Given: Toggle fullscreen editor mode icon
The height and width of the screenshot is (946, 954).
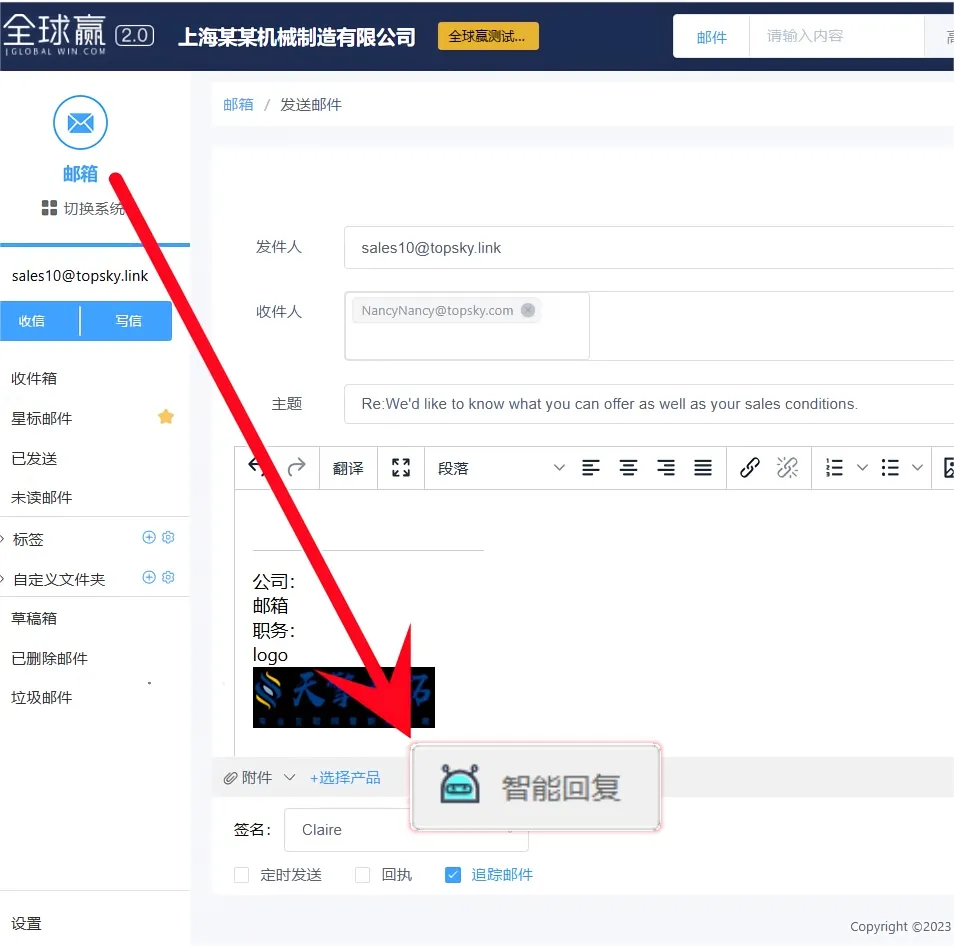Looking at the screenshot, I should pos(401,468).
